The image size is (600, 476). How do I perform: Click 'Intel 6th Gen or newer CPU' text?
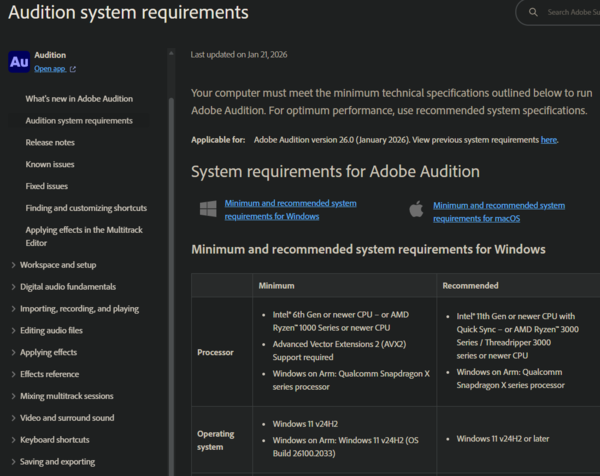point(322,315)
